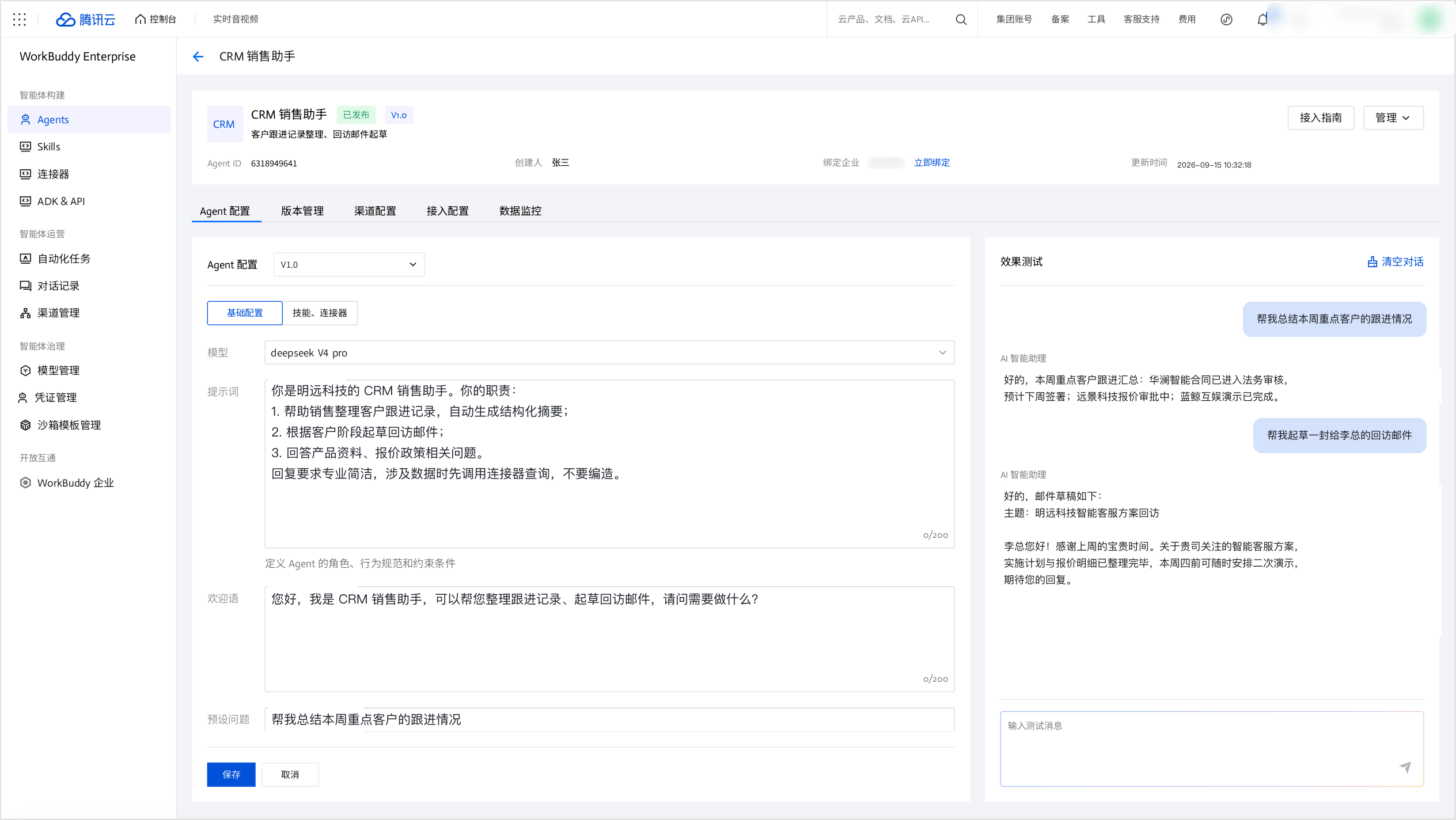This screenshot has width=1456, height=820.
Task: Open the 集团账号 top menu
Action: coord(1014,20)
